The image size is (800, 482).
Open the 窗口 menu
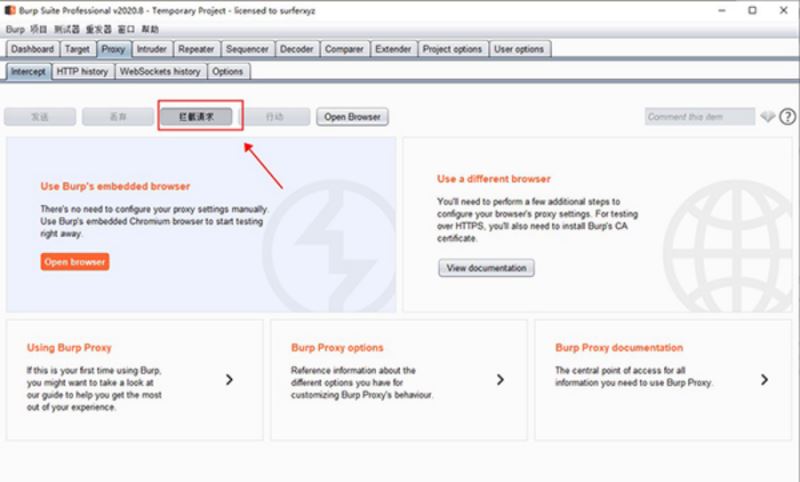(x=126, y=29)
